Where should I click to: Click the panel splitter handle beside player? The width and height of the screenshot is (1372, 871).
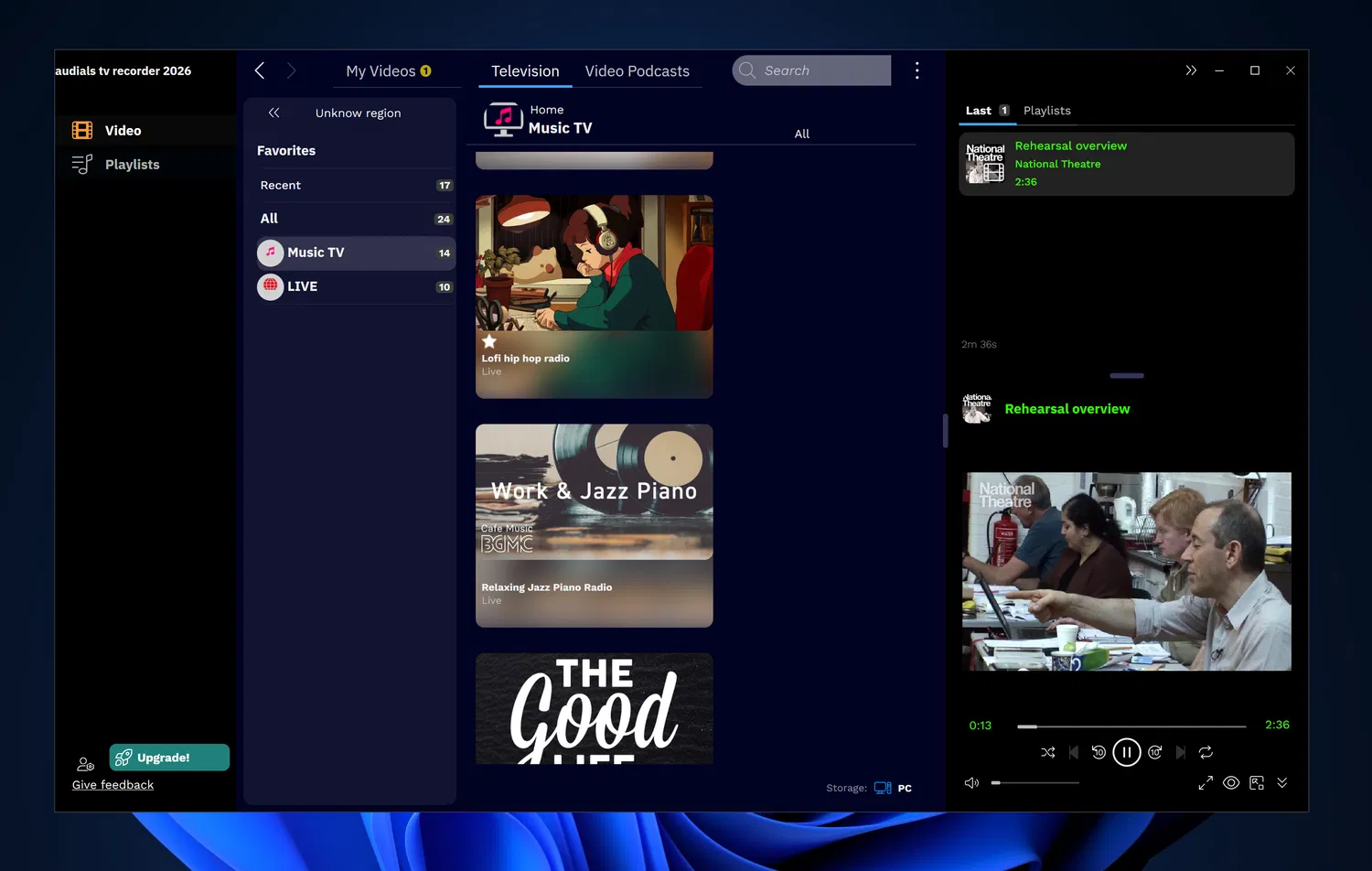click(x=945, y=430)
